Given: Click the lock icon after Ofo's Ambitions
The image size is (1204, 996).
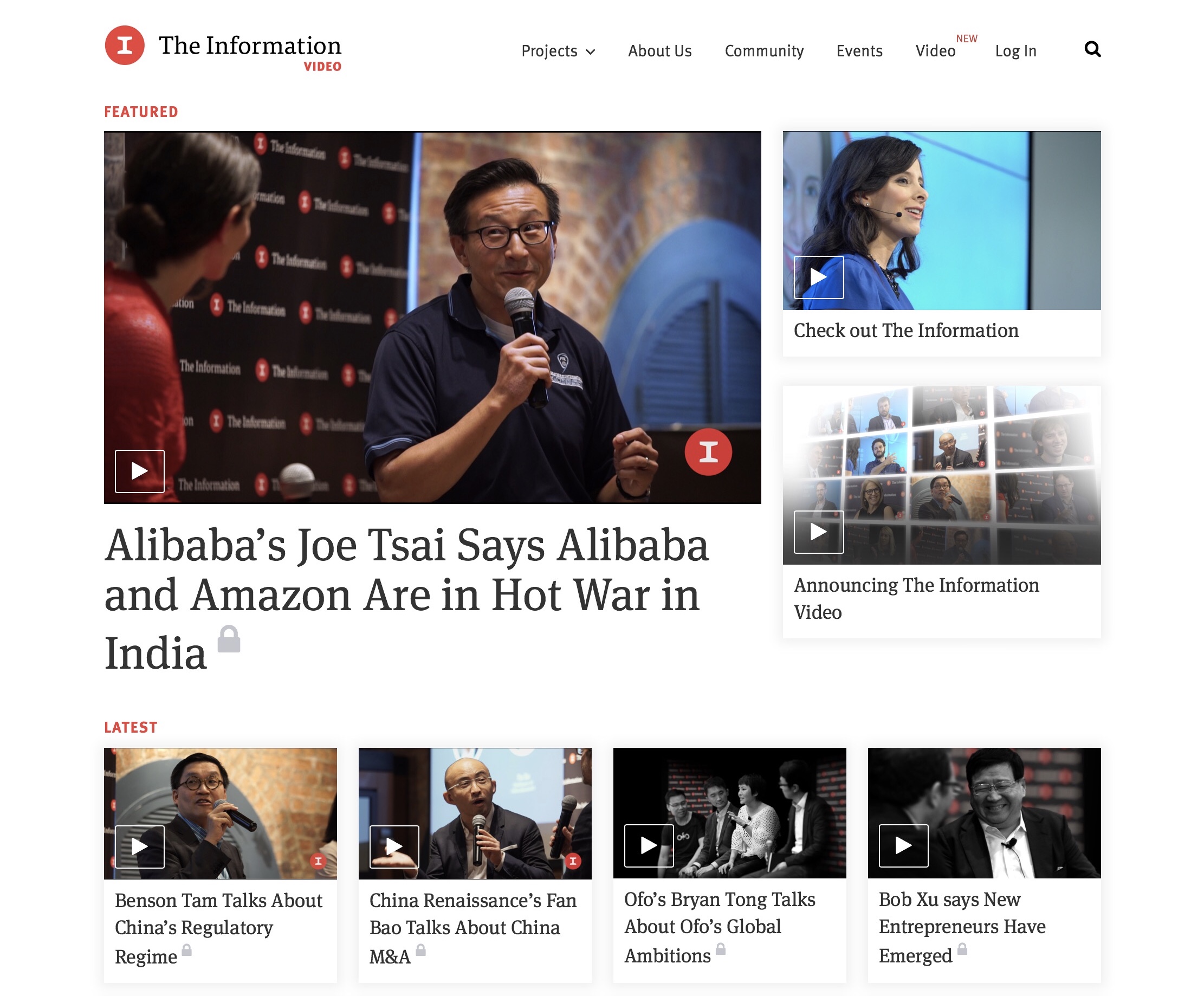Looking at the screenshot, I should (721, 949).
